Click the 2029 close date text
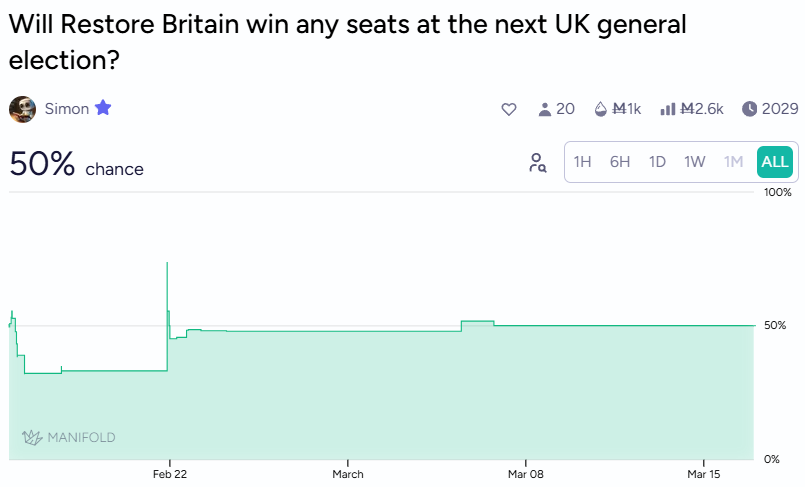 [780, 109]
